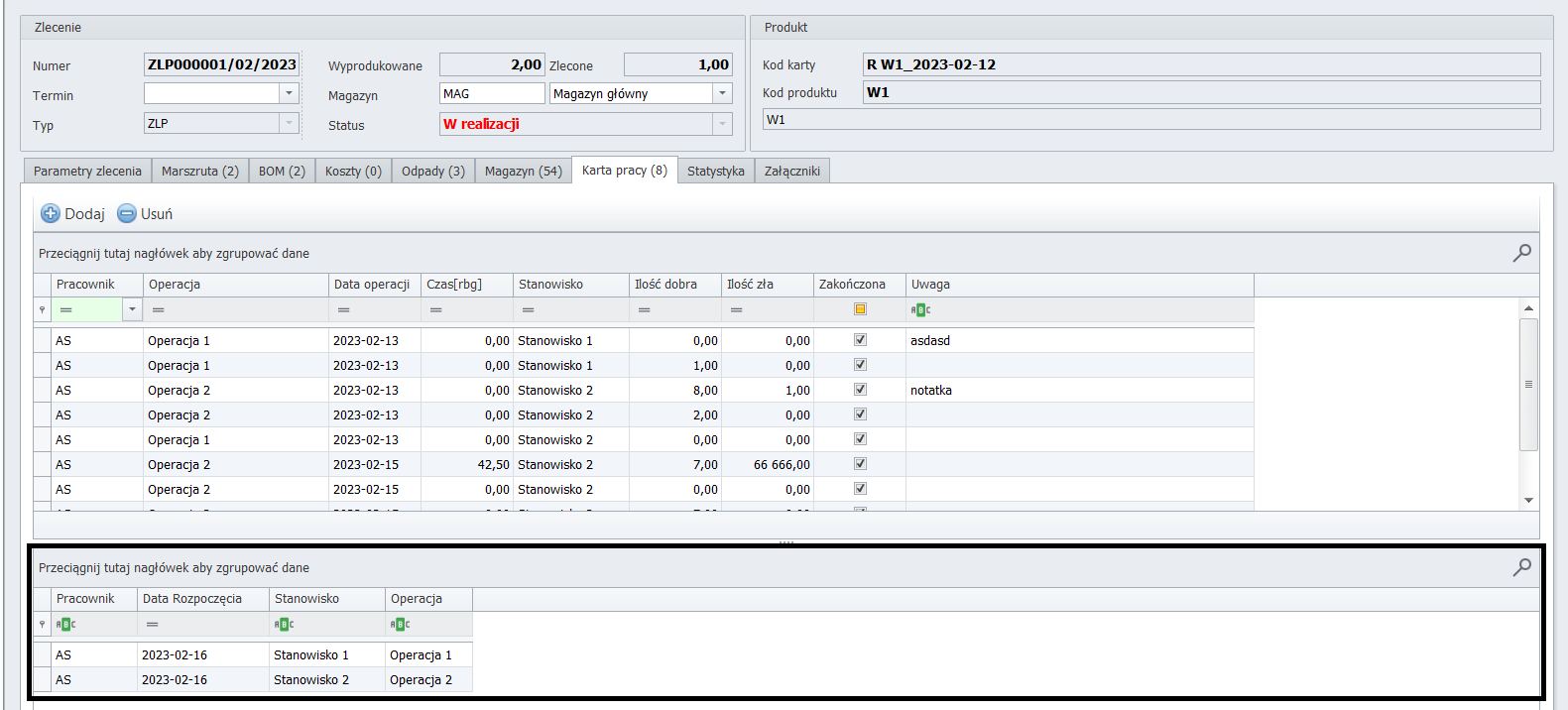Switch to Załączniki tab
This screenshot has width=1568, height=710.
tap(792, 171)
